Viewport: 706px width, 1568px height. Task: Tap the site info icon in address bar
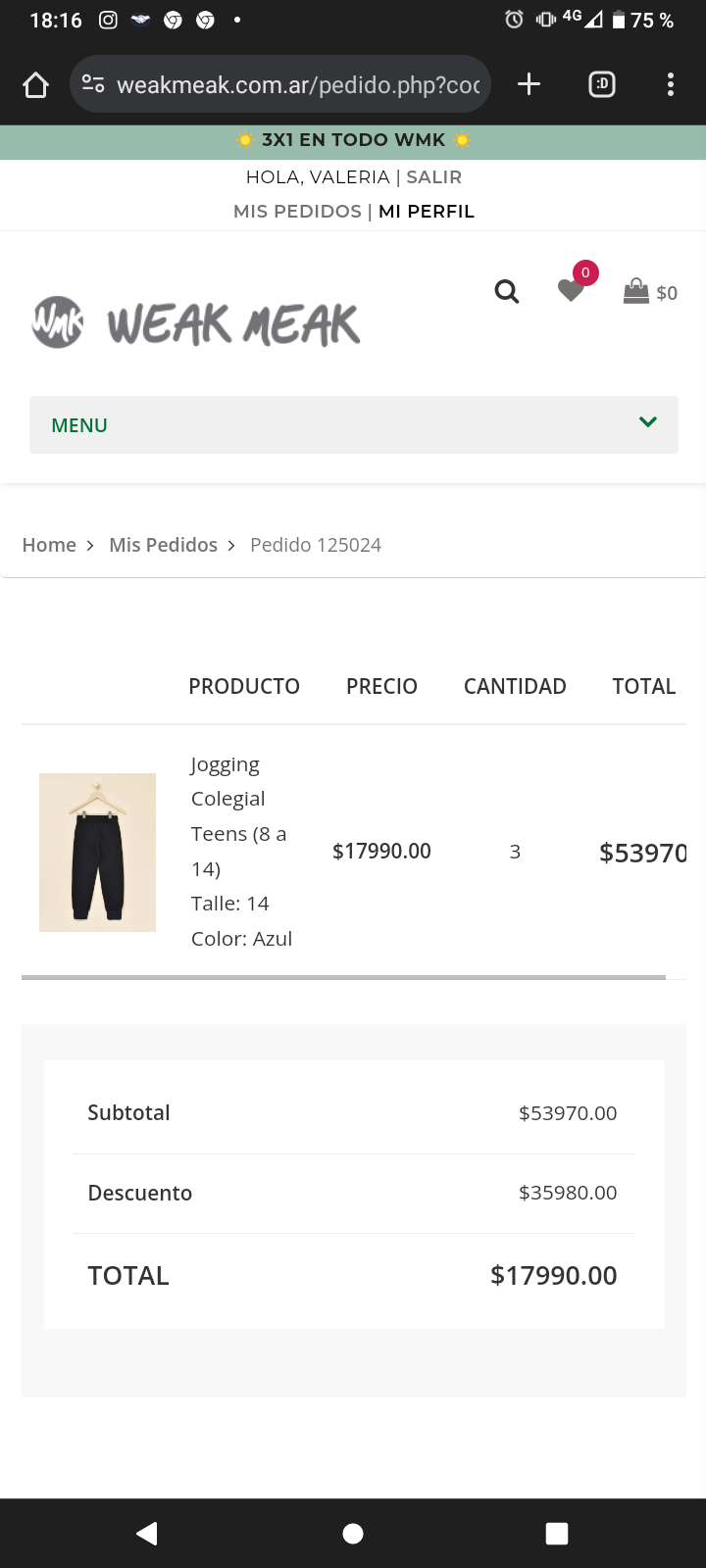tap(93, 84)
